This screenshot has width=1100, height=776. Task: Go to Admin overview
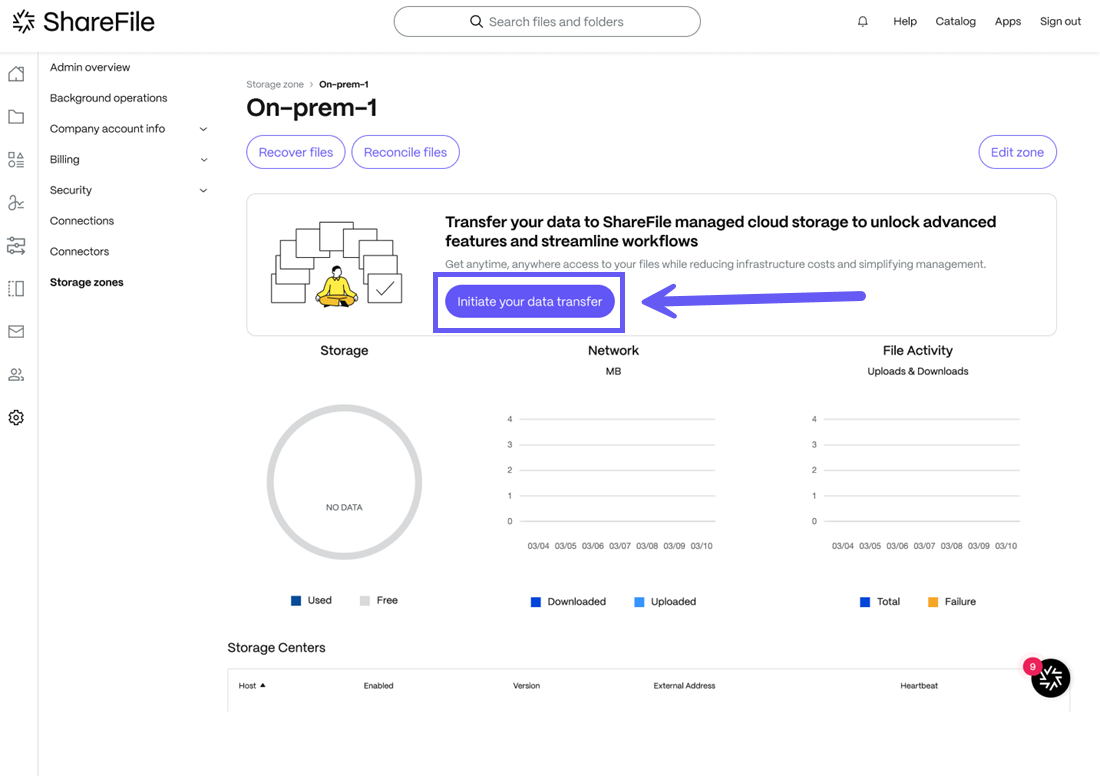click(x=90, y=67)
